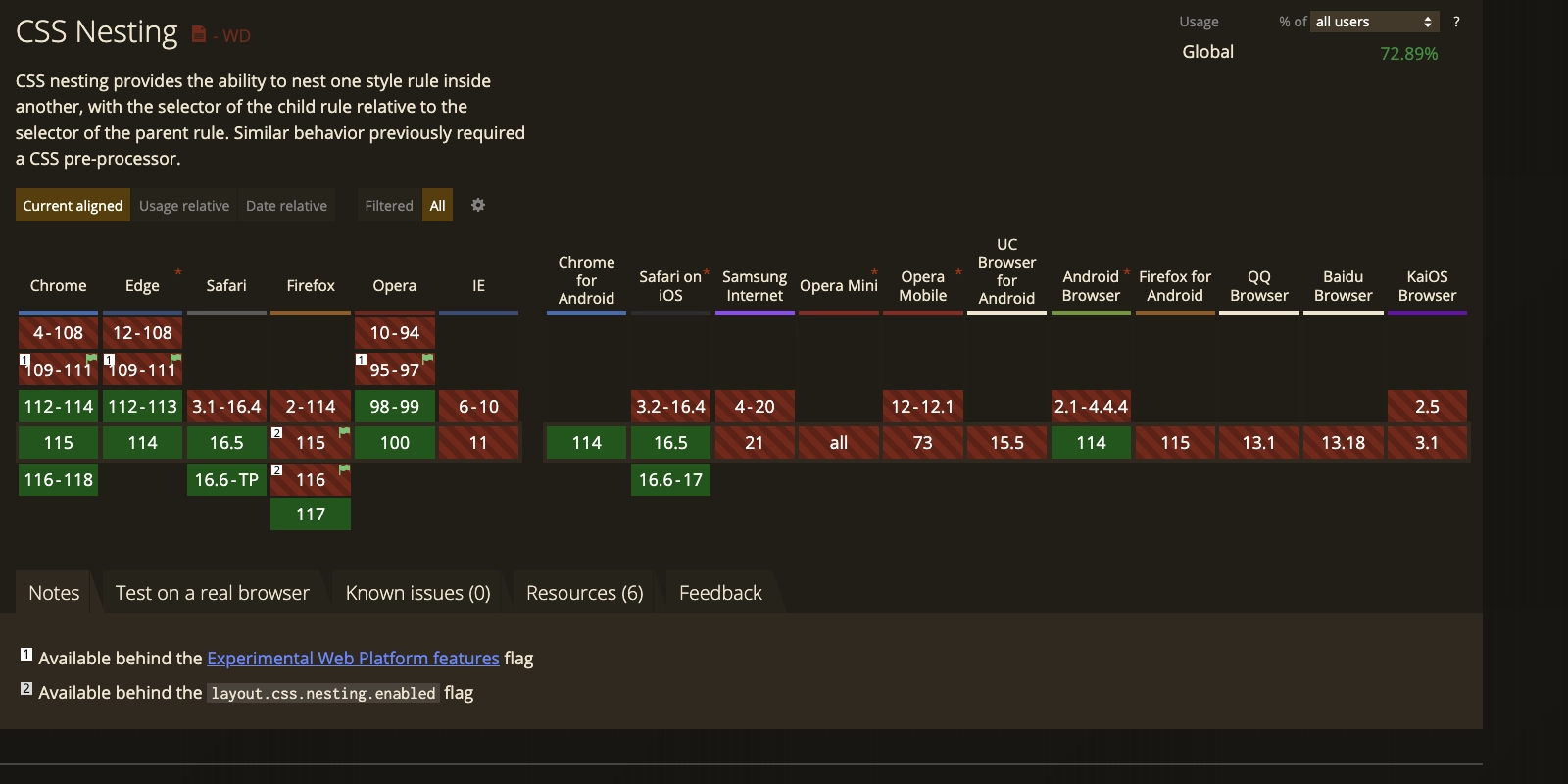Select Opera Mobile cell 12-12.1

point(922,407)
